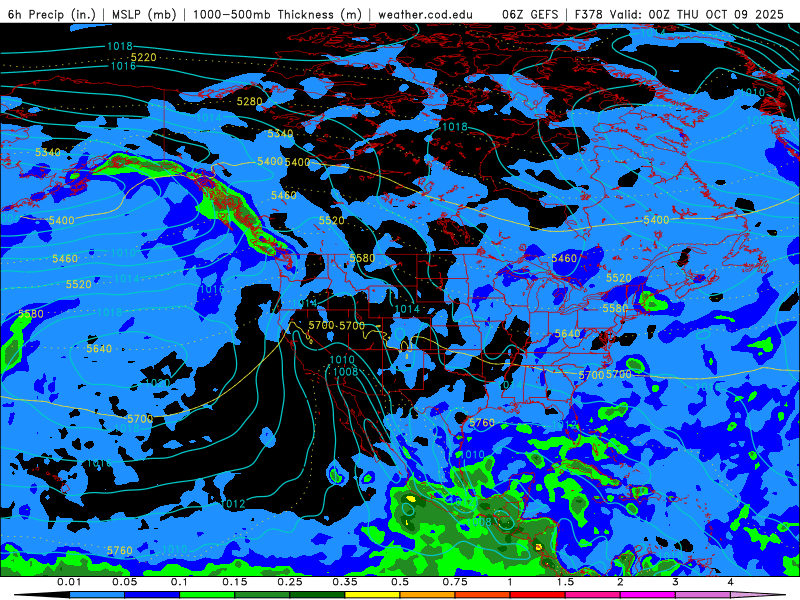Click the '6h Precip (in.)' title text

click(52, 14)
